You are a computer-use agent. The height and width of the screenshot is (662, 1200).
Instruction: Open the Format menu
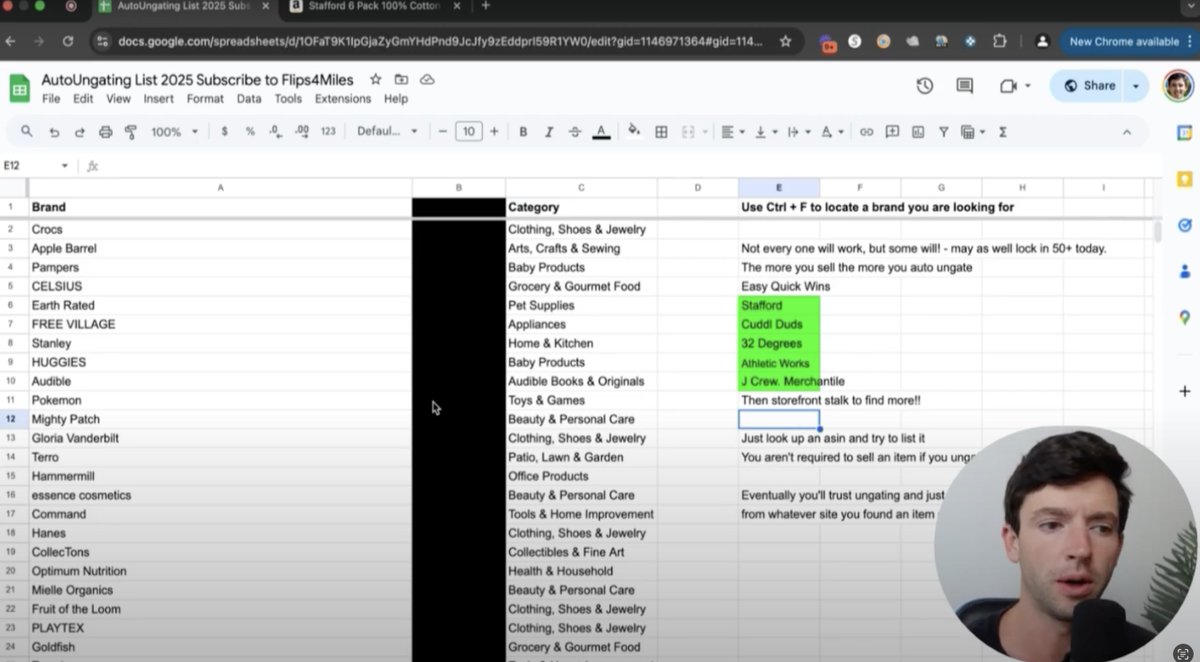coord(205,99)
